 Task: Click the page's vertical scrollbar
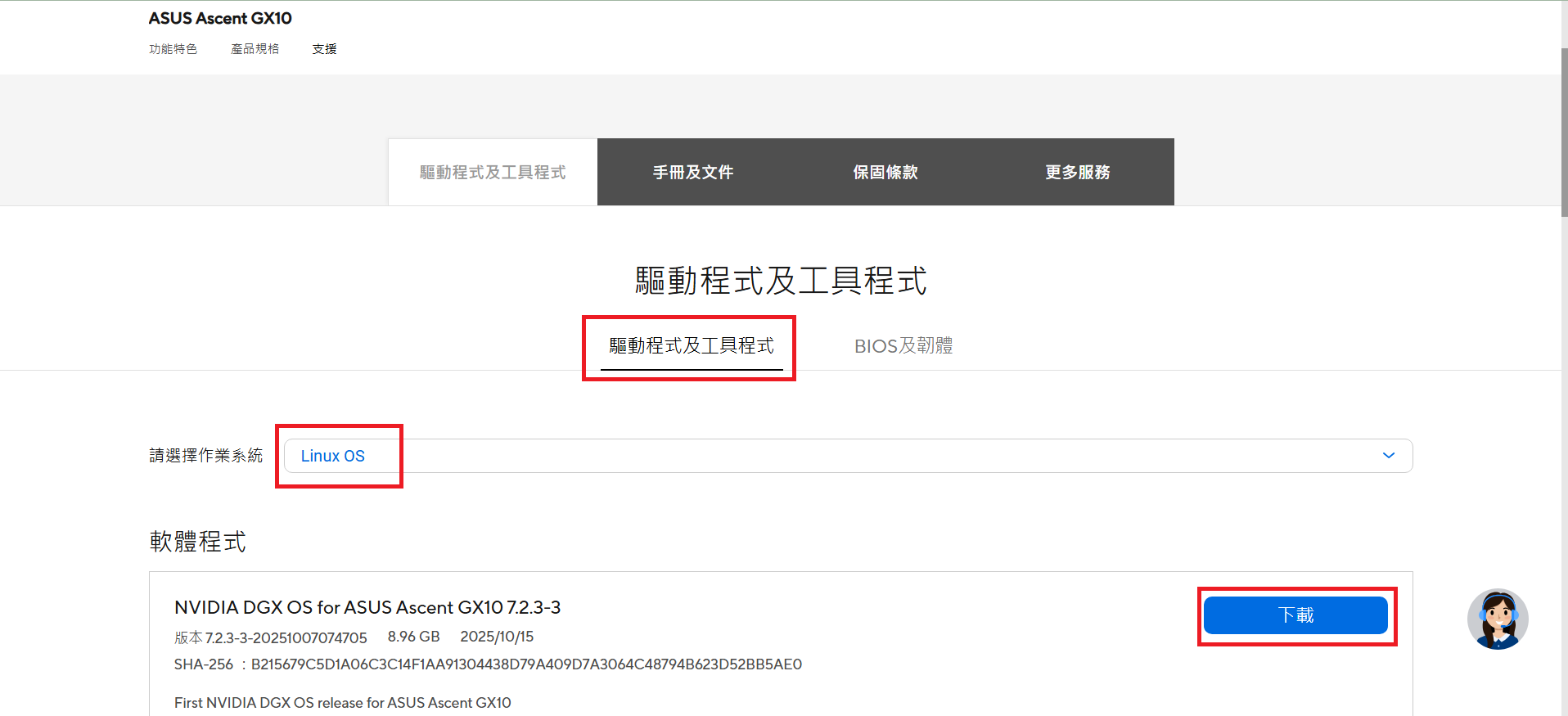[1563, 131]
